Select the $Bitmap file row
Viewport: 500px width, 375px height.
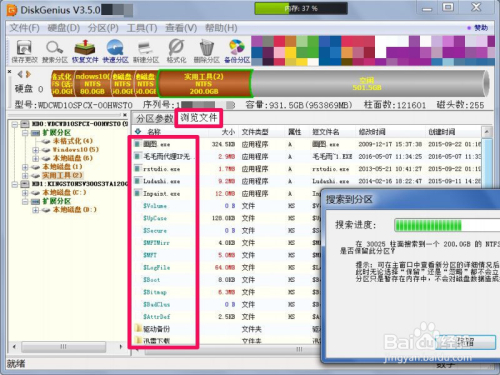[307, 292]
